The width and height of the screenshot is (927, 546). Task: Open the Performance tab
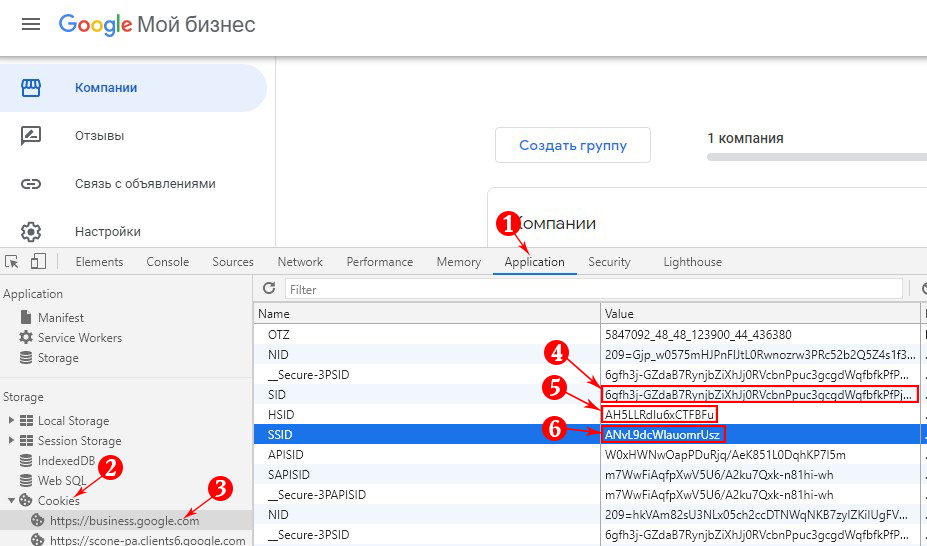click(x=380, y=262)
